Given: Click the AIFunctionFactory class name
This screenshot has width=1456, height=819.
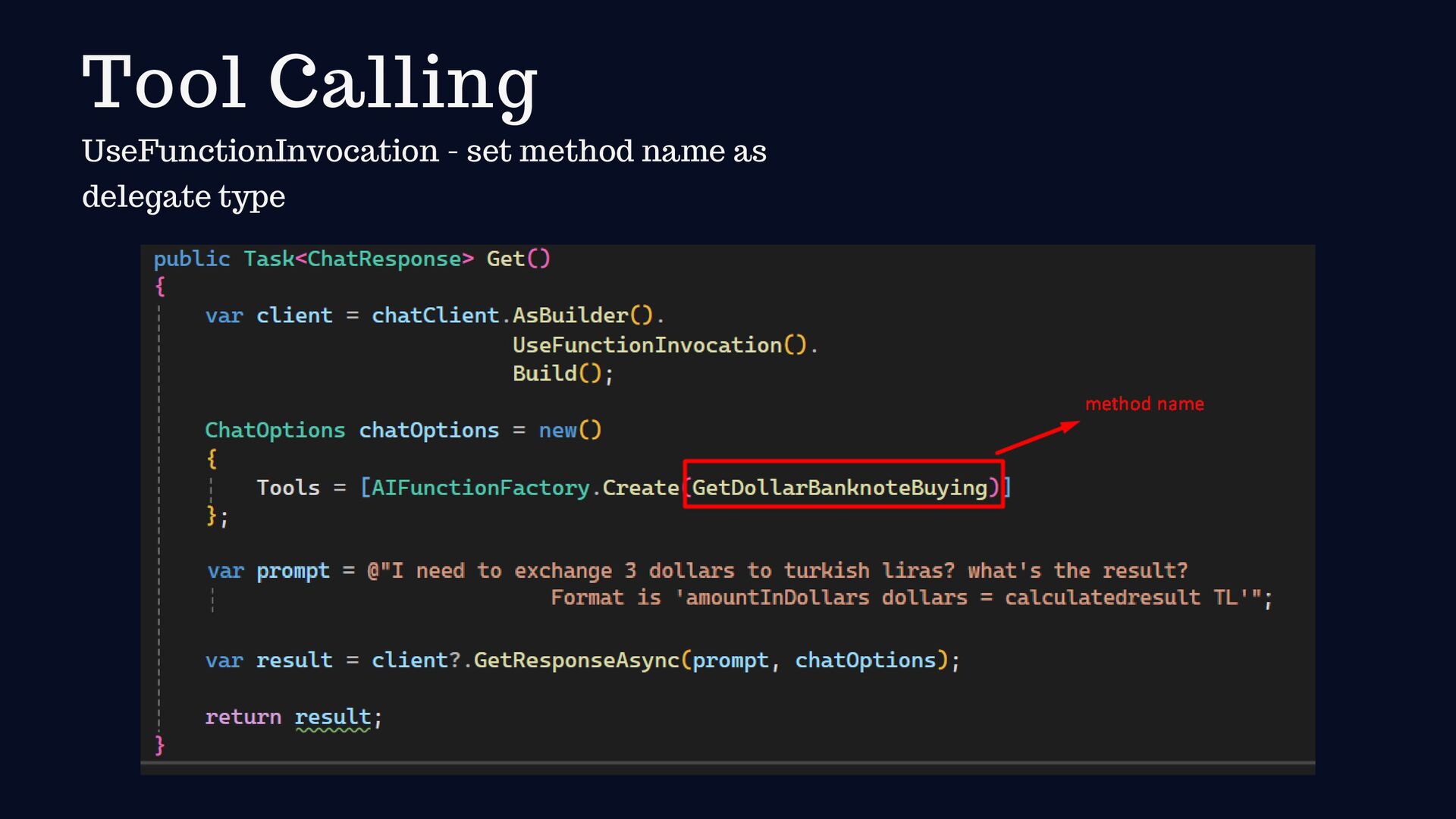Looking at the screenshot, I should [480, 488].
